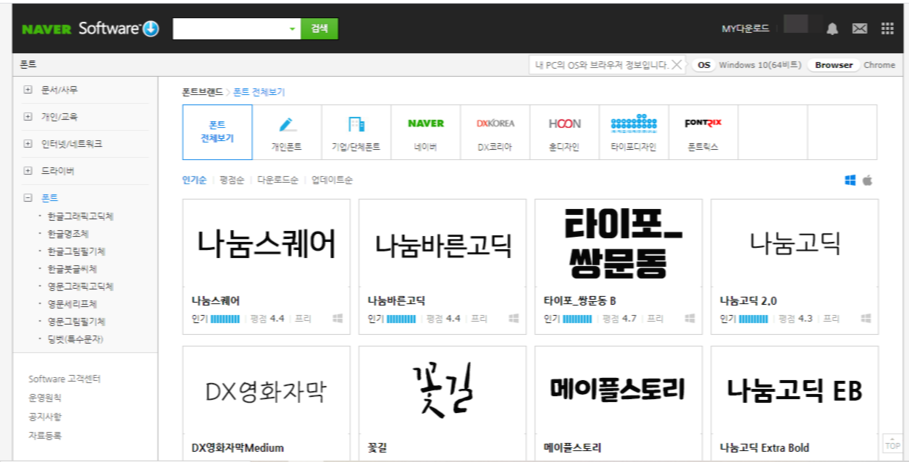
Task: Click Windows icon on 나눔바른고딕 card
Action: tap(514, 318)
